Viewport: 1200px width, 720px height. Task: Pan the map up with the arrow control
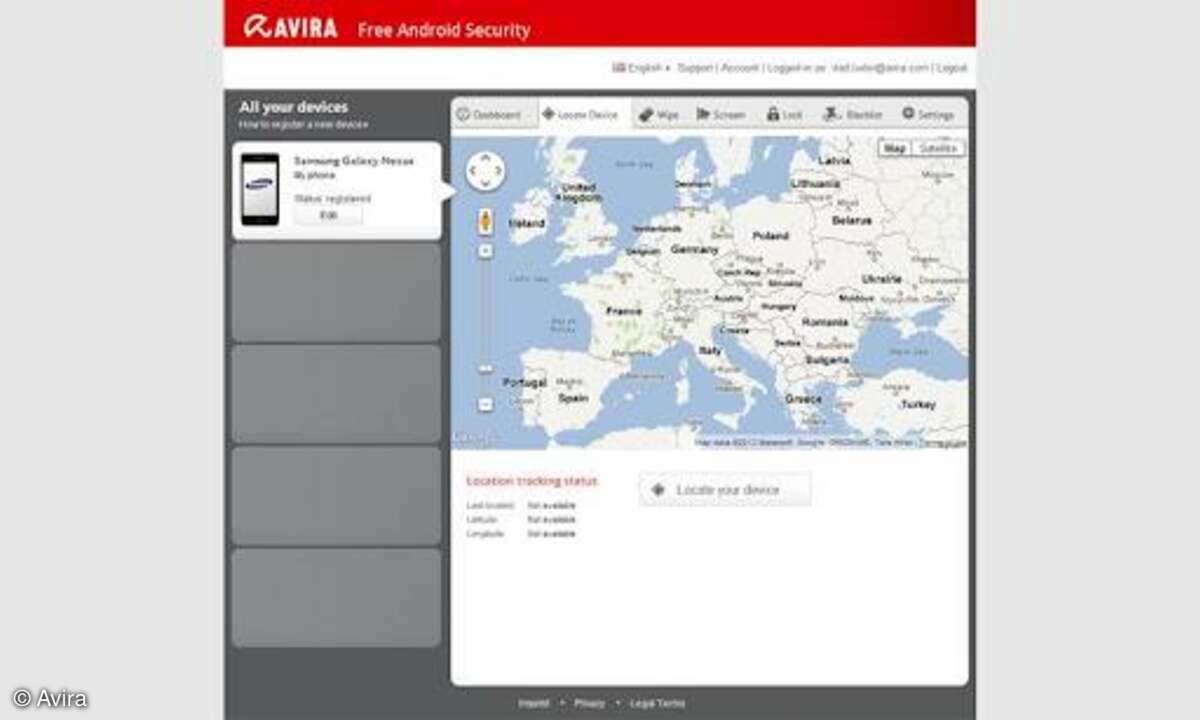[x=485, y=158]
